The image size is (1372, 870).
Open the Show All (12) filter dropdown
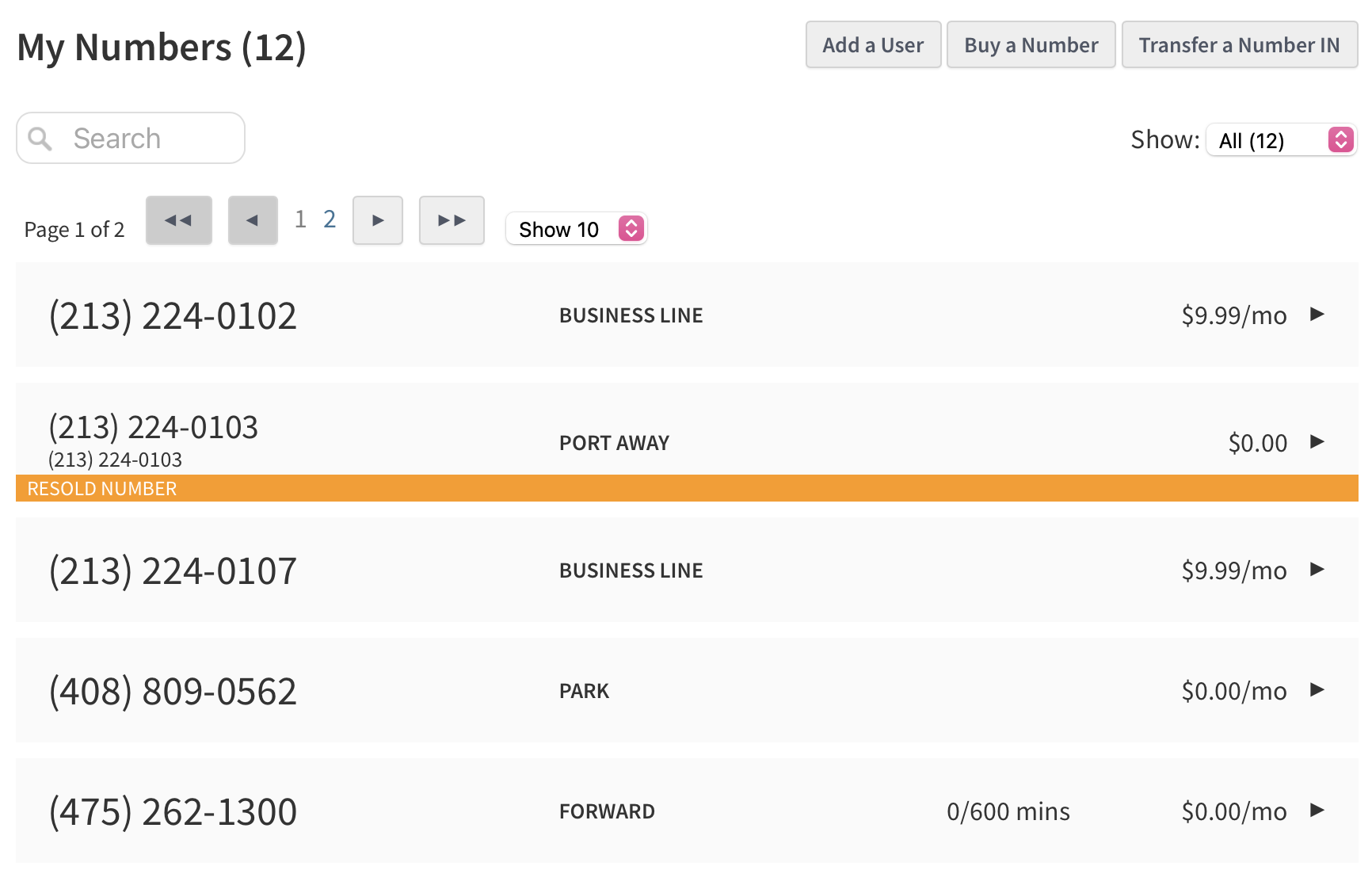(x=1281, y=140)
